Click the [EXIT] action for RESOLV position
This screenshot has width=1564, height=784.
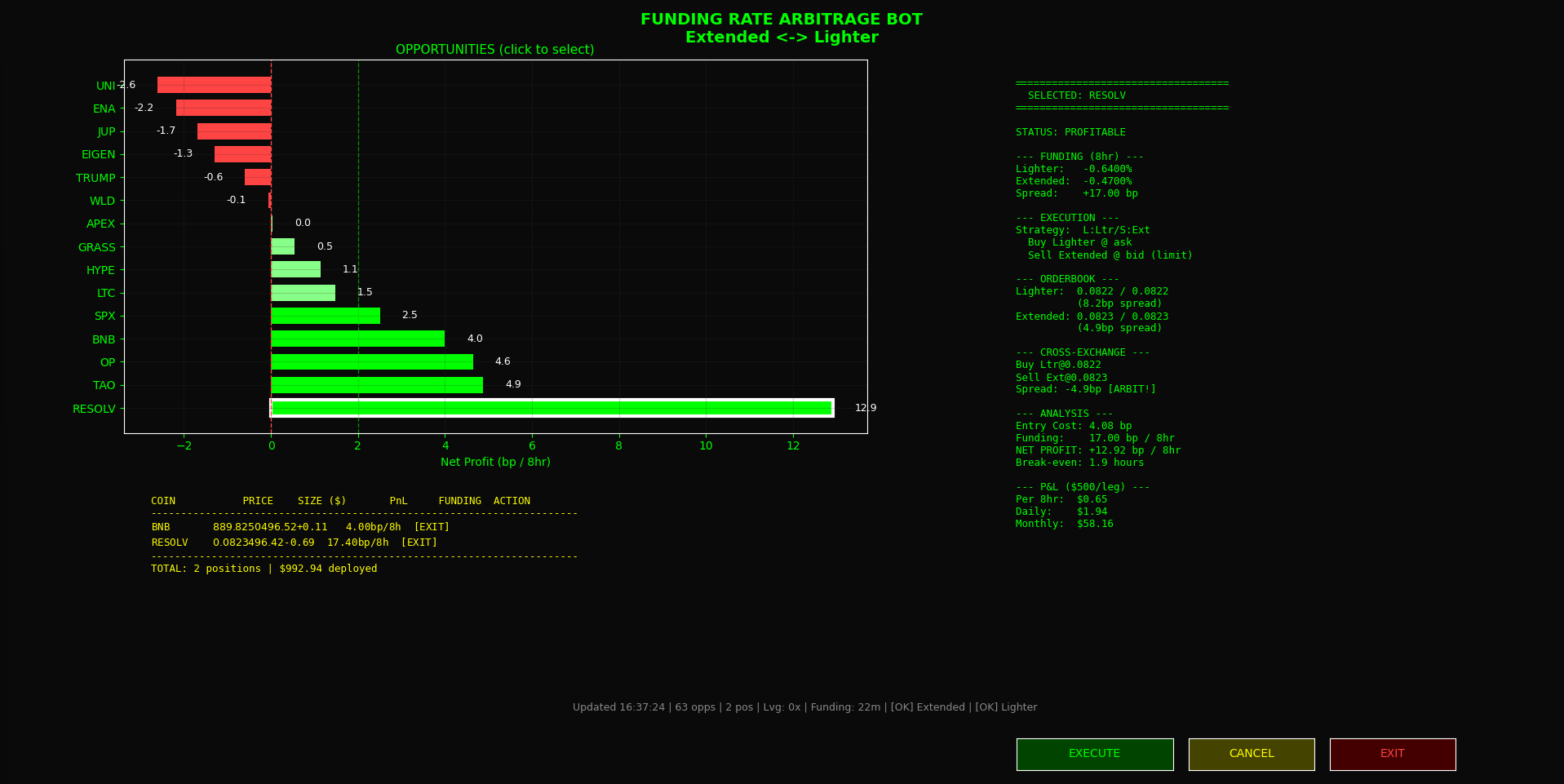(x=419, y=543)
